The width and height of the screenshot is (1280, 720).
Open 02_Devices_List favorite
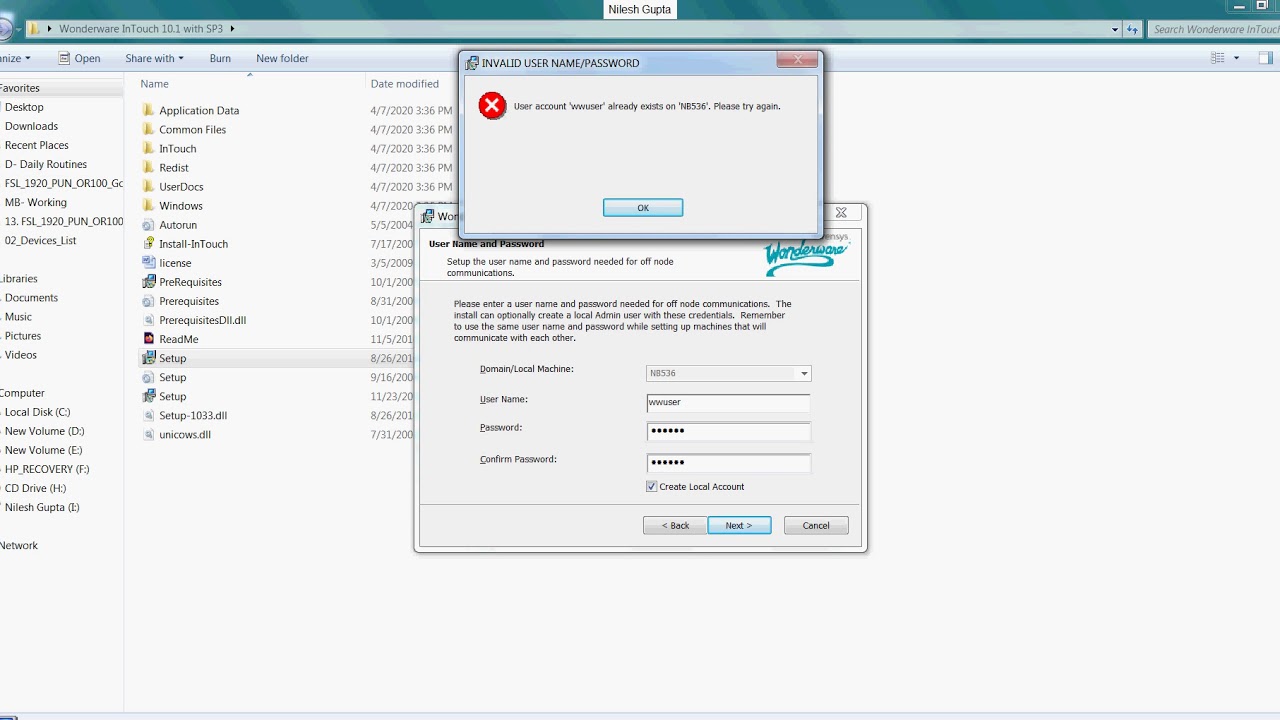pyautogui.click(x=40, y=240)
